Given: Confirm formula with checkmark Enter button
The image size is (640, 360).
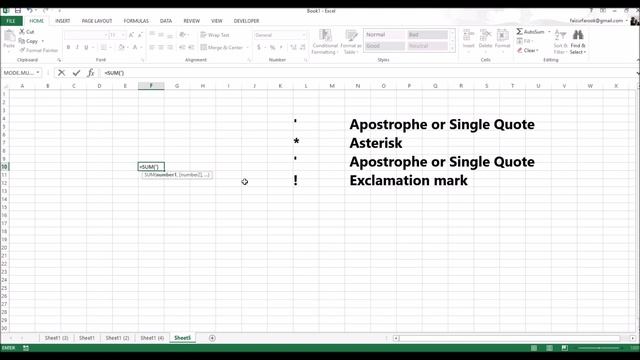Looking at the screenshot, I should [x=76, y=73].
